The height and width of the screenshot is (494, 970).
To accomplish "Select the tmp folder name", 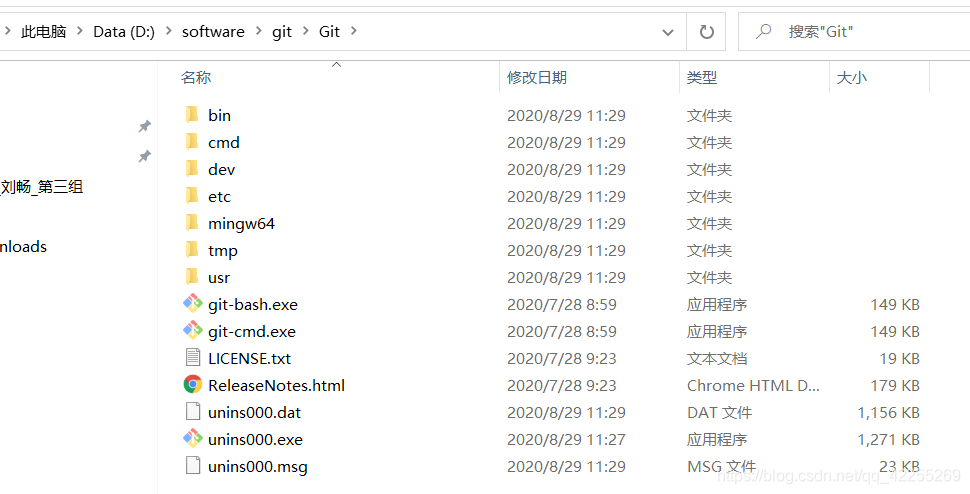I will click(x=223, y=251).
